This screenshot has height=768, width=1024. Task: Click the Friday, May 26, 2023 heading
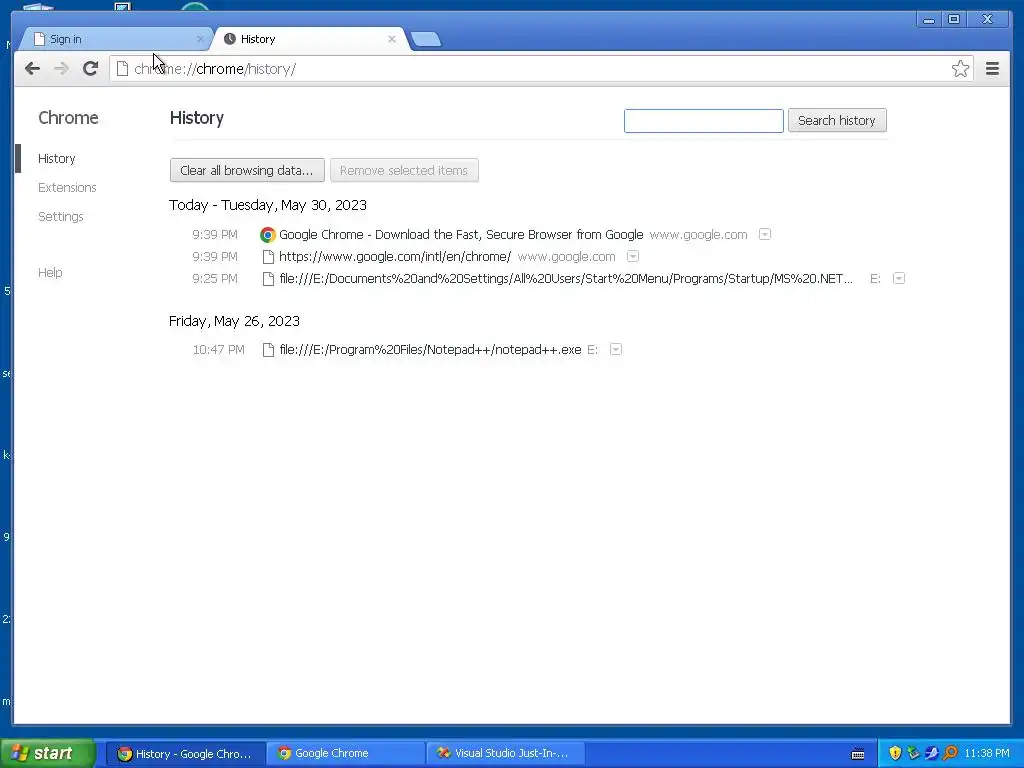[x=234, y=321]
